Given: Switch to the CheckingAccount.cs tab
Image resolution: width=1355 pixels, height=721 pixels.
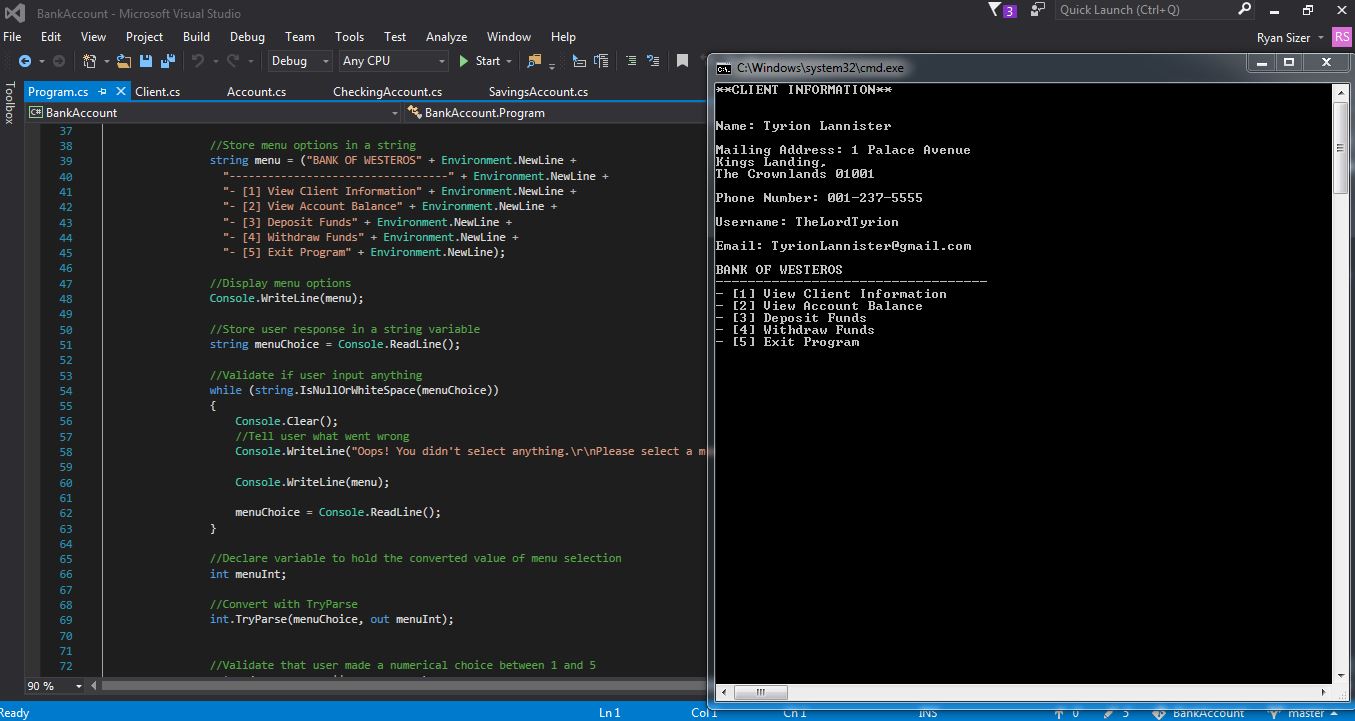Looking at the screenshot, I should point(387,91).
